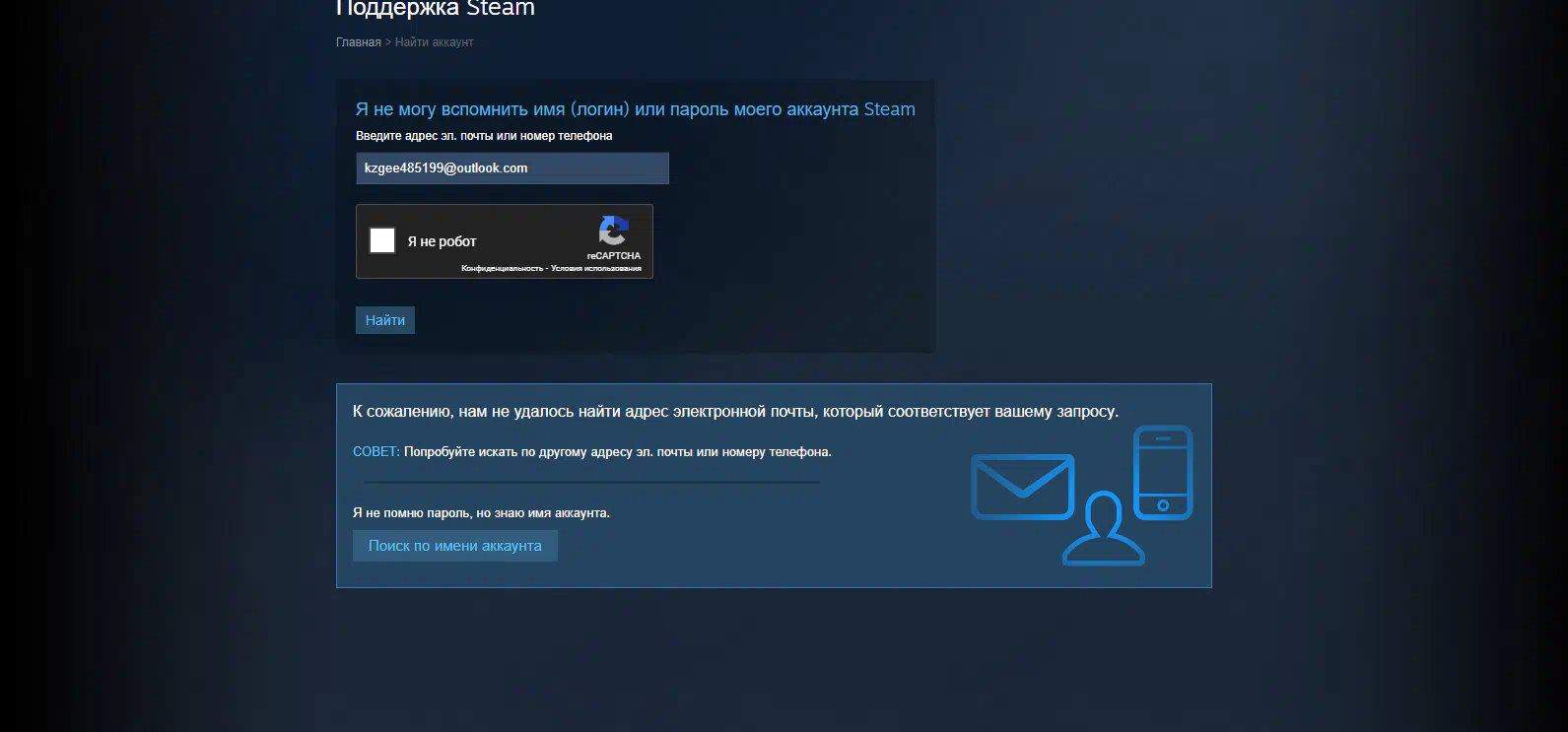Go to "Главная" breadcrumb link

pos(358,42)
